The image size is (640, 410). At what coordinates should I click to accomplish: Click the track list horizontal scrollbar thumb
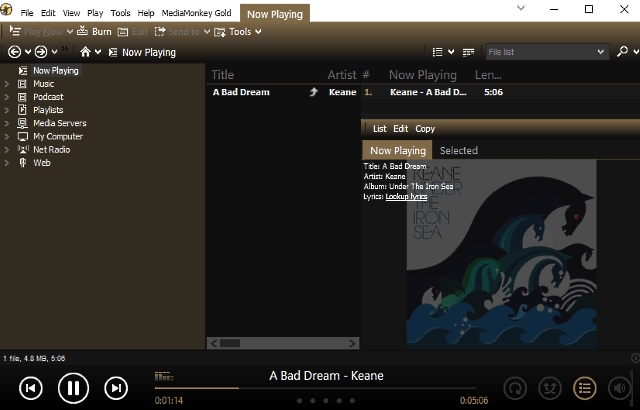tap(230, 344)
